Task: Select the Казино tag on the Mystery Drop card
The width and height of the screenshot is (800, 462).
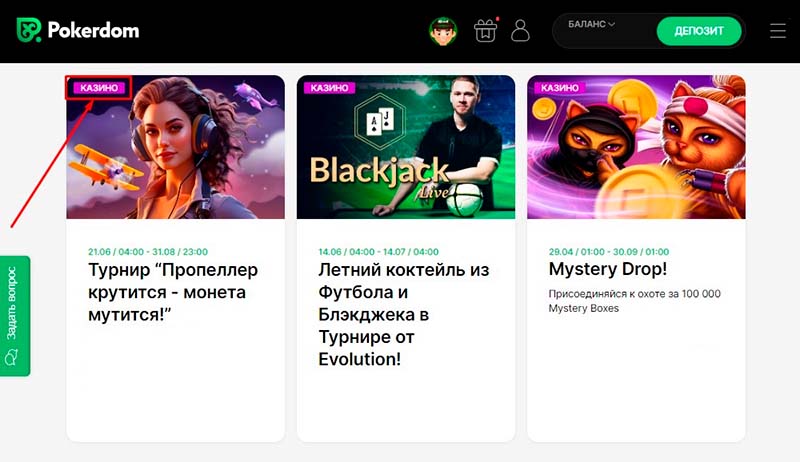Action: tap(559, 88)
